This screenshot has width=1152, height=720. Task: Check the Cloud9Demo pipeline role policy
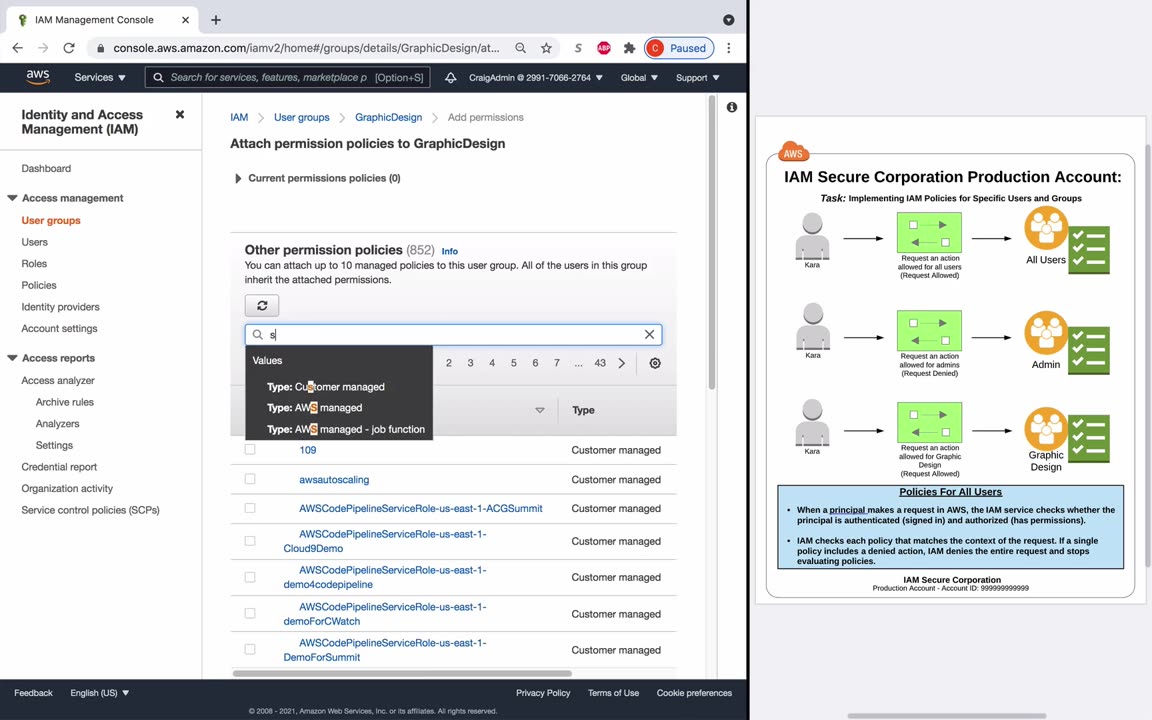pos(250,541)
